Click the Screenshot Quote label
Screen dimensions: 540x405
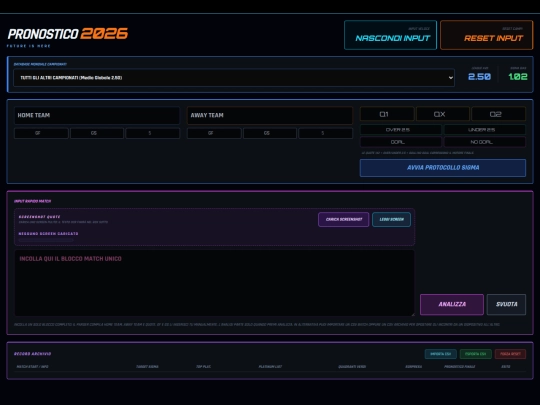(x=39, y=217)
